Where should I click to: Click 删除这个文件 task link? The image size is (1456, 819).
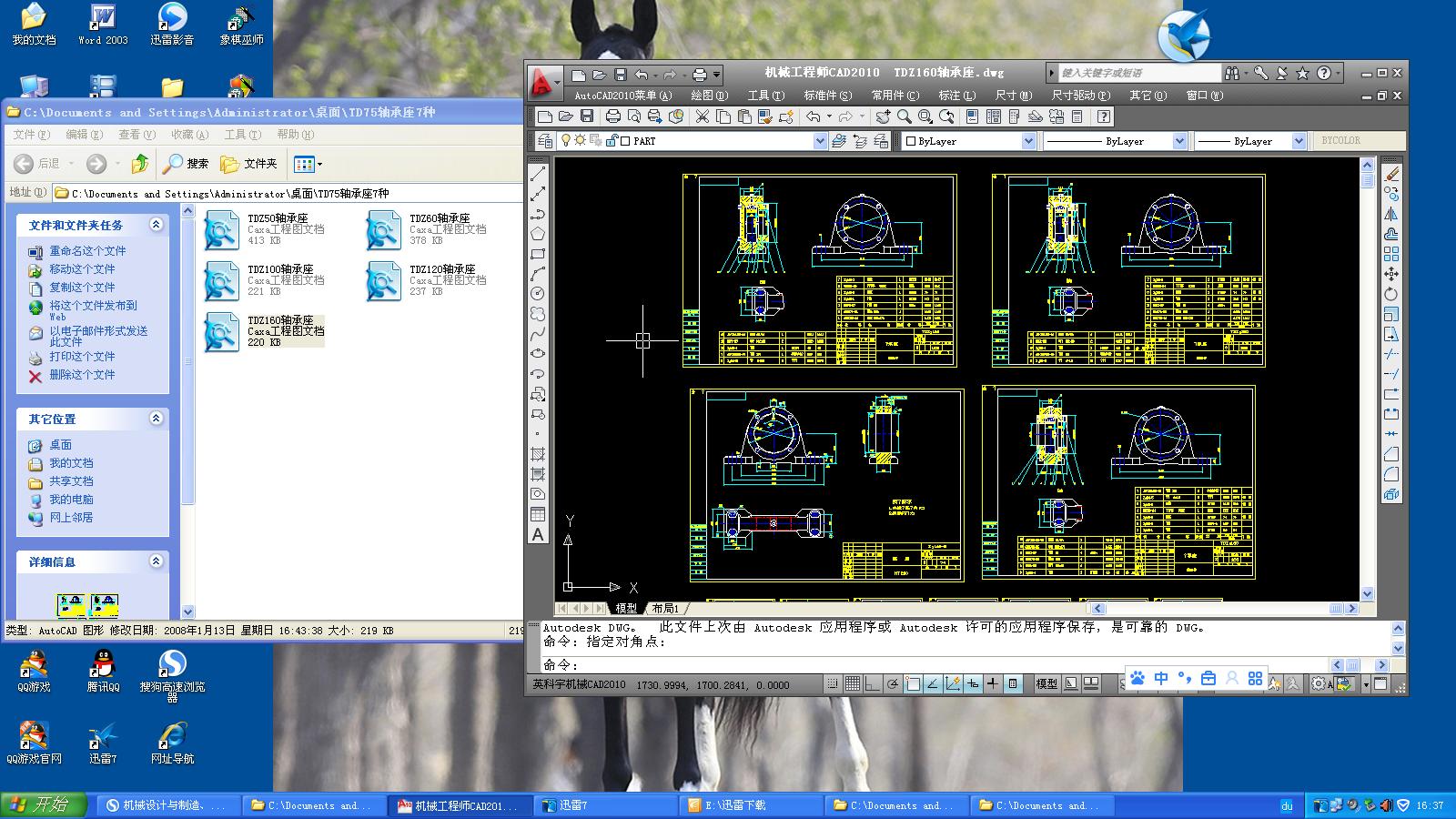[x=82, y=375]
